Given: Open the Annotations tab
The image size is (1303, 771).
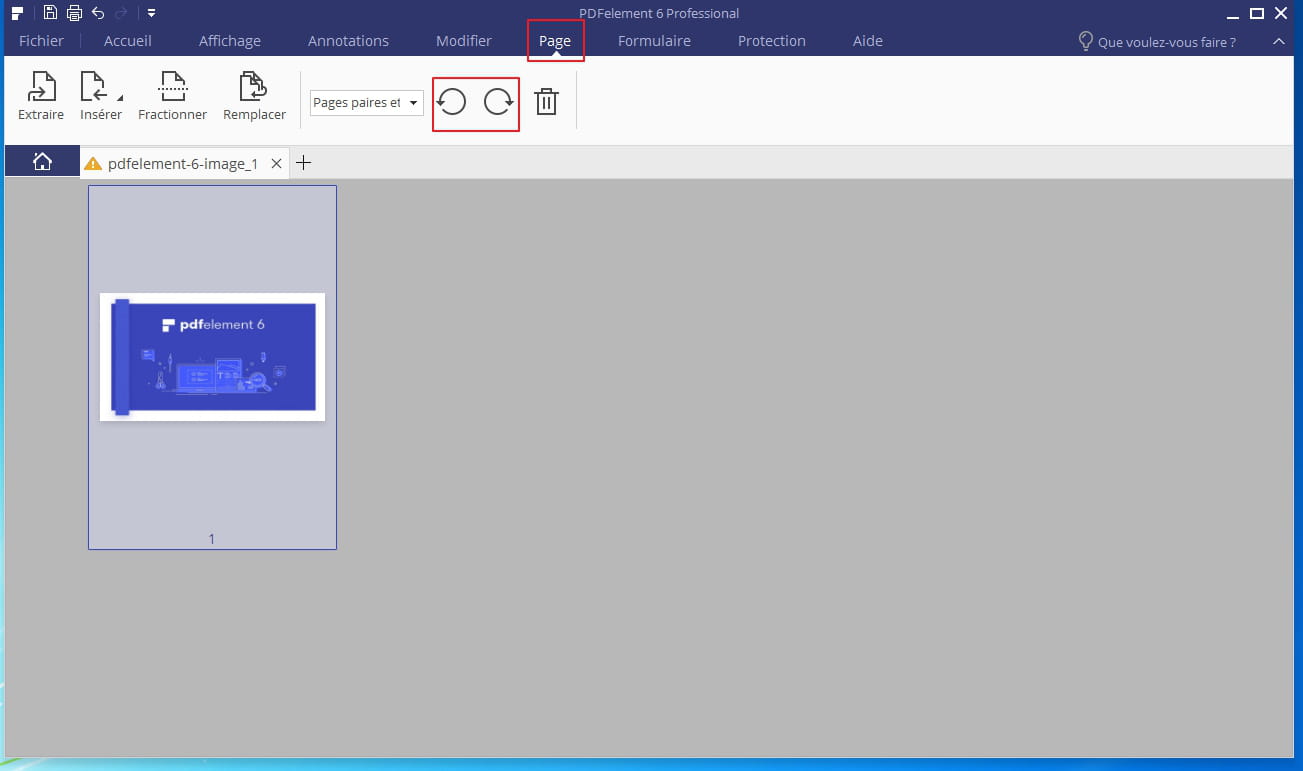Looking at the screenshot, I should tap(348, 41).
